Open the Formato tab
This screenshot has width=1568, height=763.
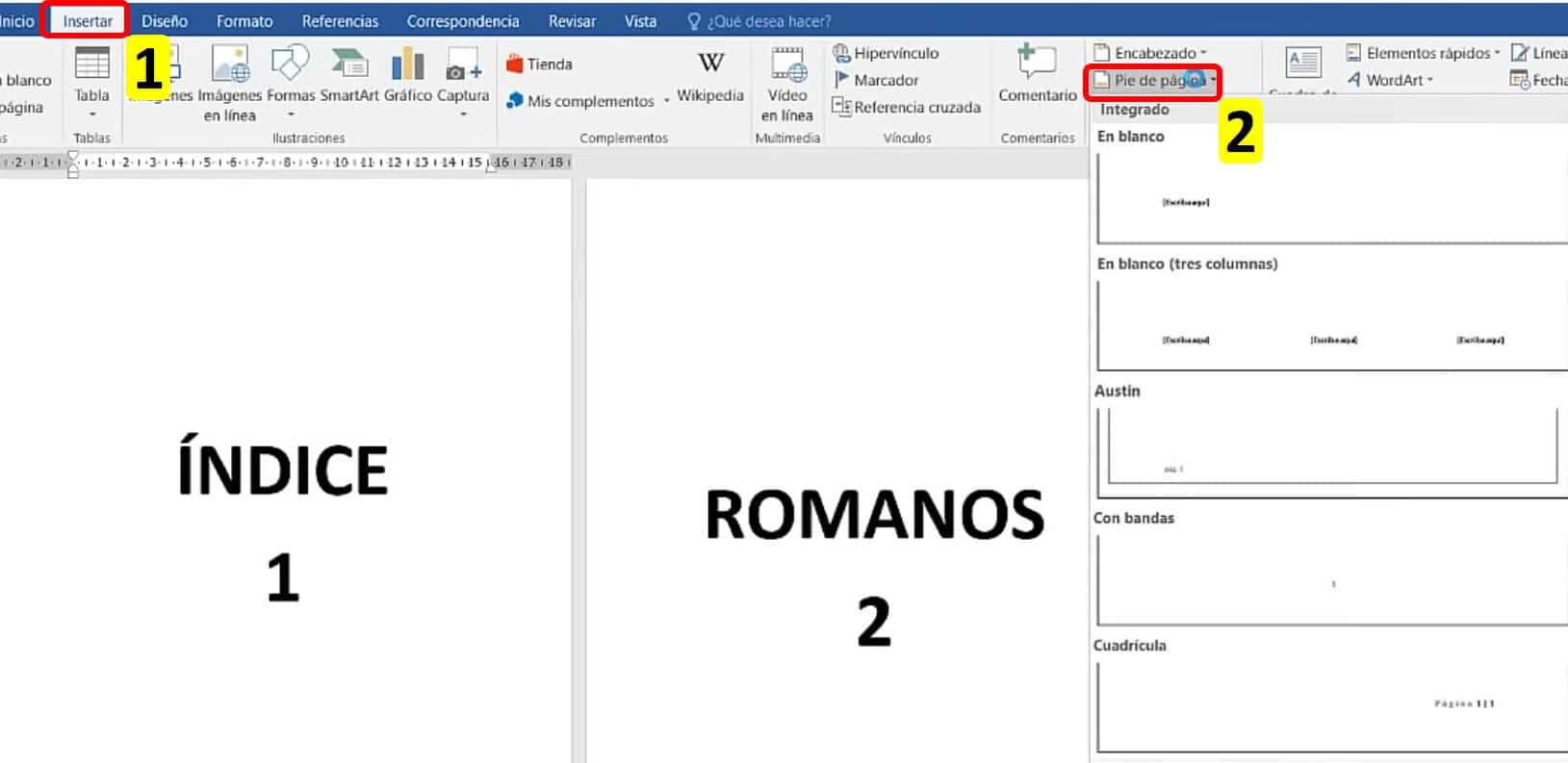[x=244, y=21]
